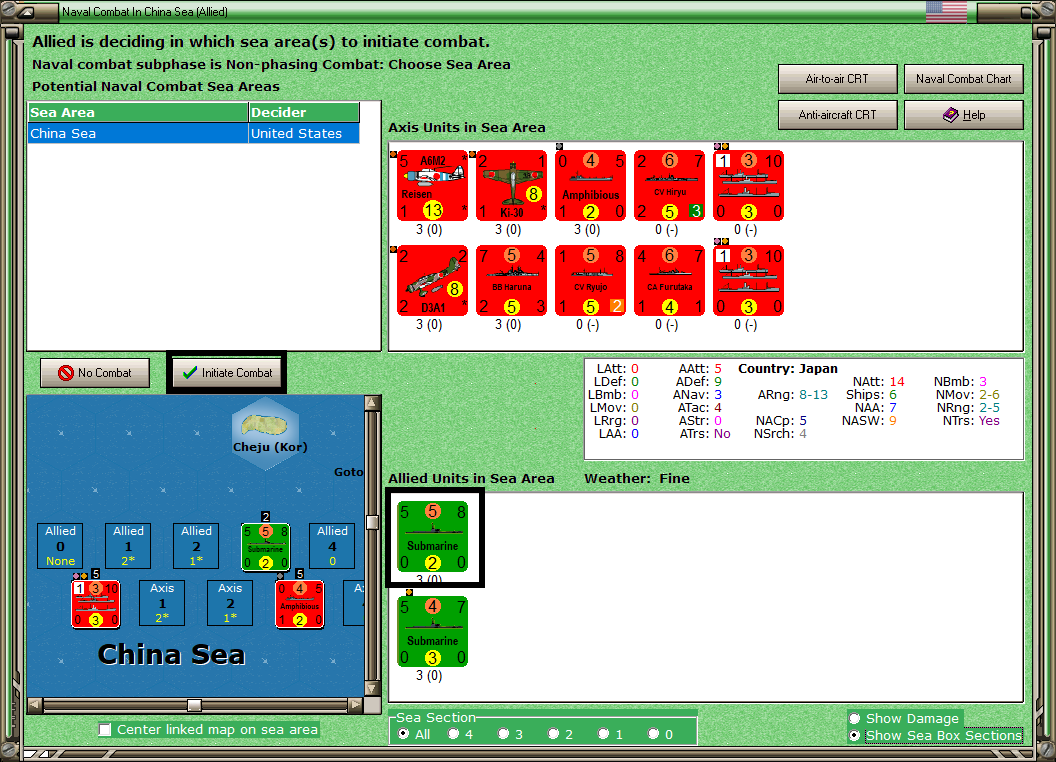Select the China Sea row
Image resolution: width=1056 pixels, height=762 pixels.
click(x=193, y=133)
